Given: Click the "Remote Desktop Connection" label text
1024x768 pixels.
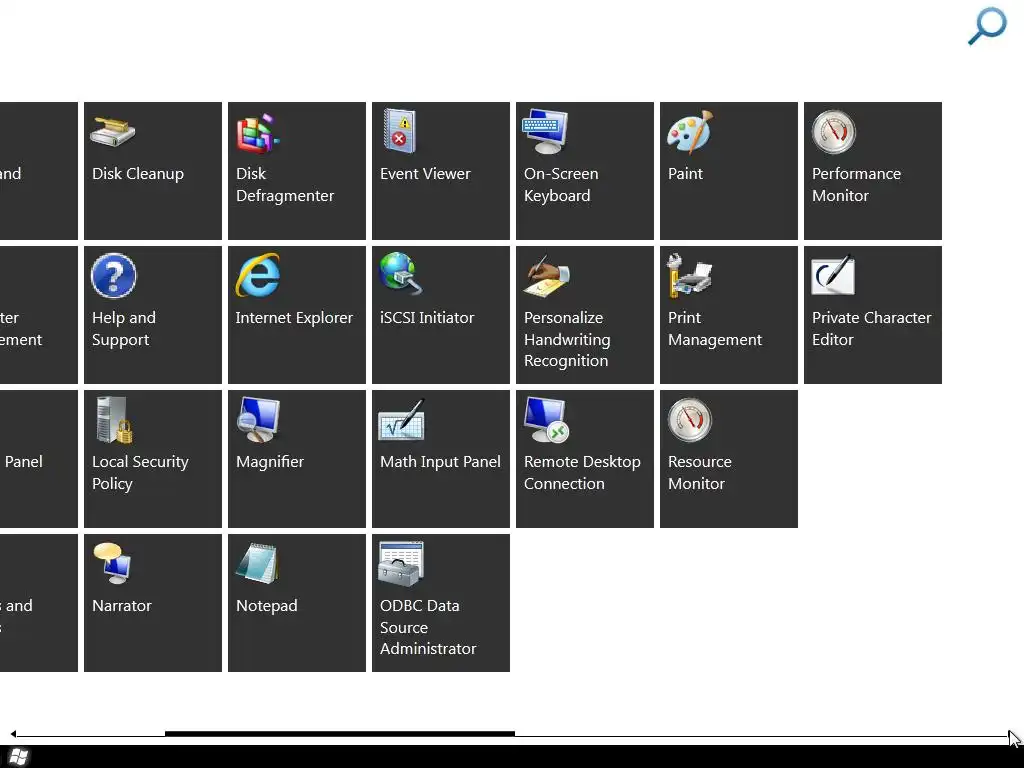Looking at the screenshot, I should (x=582, y=473).
